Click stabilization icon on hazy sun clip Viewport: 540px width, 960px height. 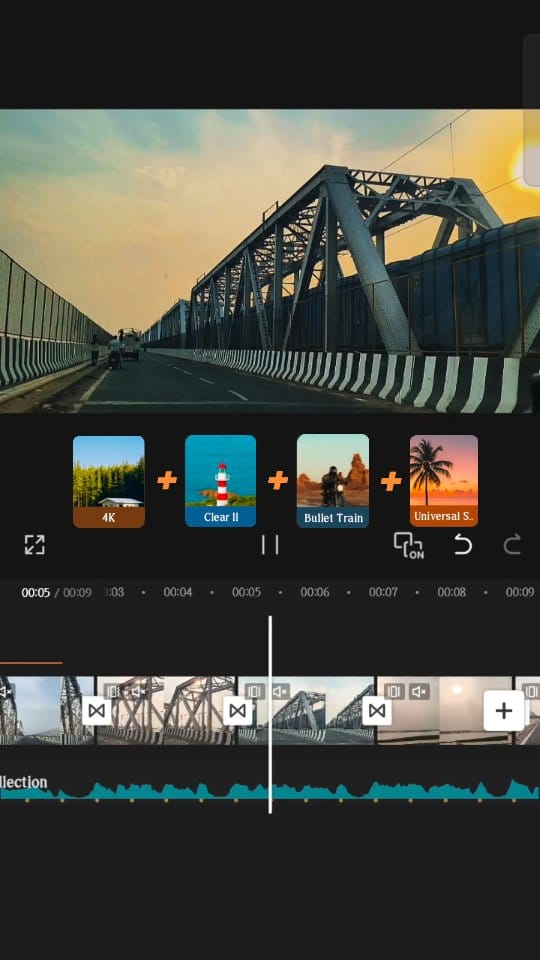click(x=396, y=692)
